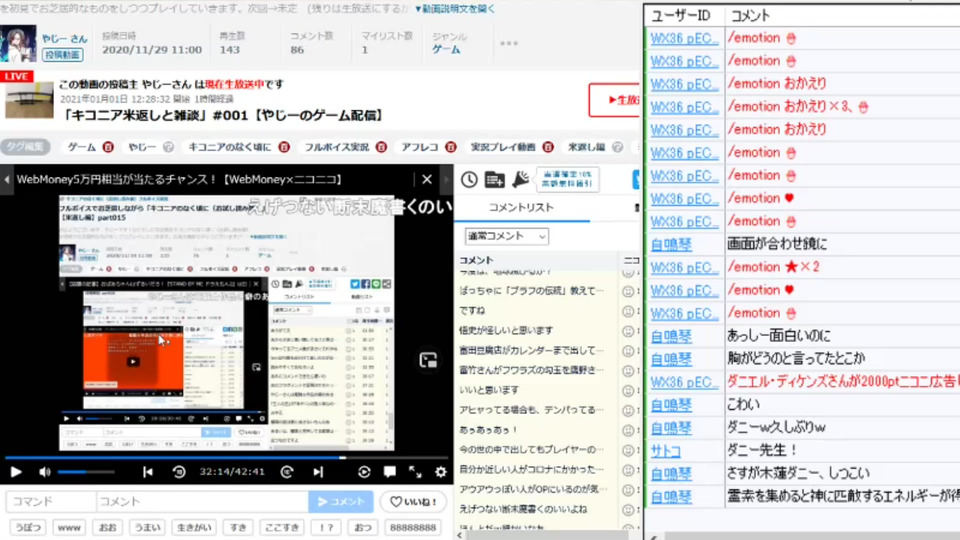Open uploader link やじー さん
Screen dimensions: 960x540
64,38
